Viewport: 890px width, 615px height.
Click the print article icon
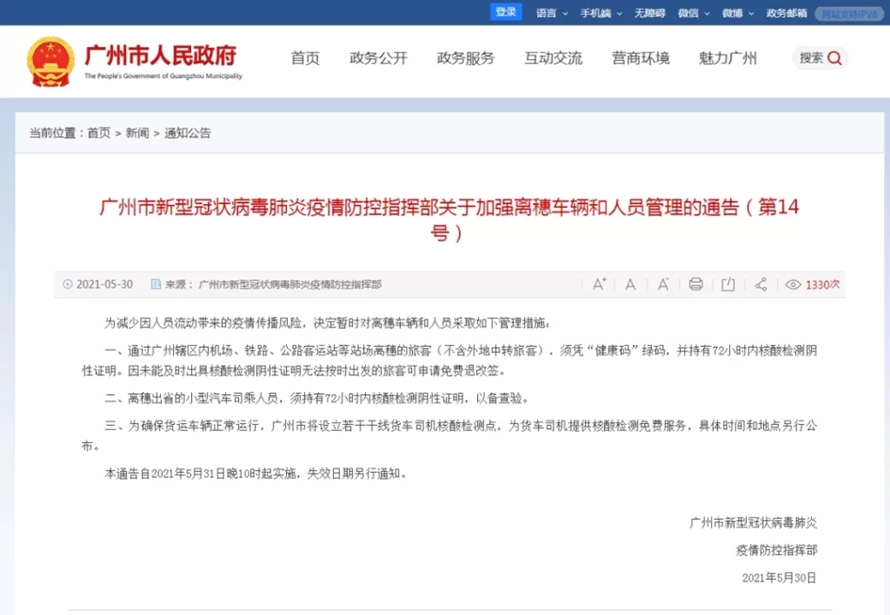(x=696, y=284)
